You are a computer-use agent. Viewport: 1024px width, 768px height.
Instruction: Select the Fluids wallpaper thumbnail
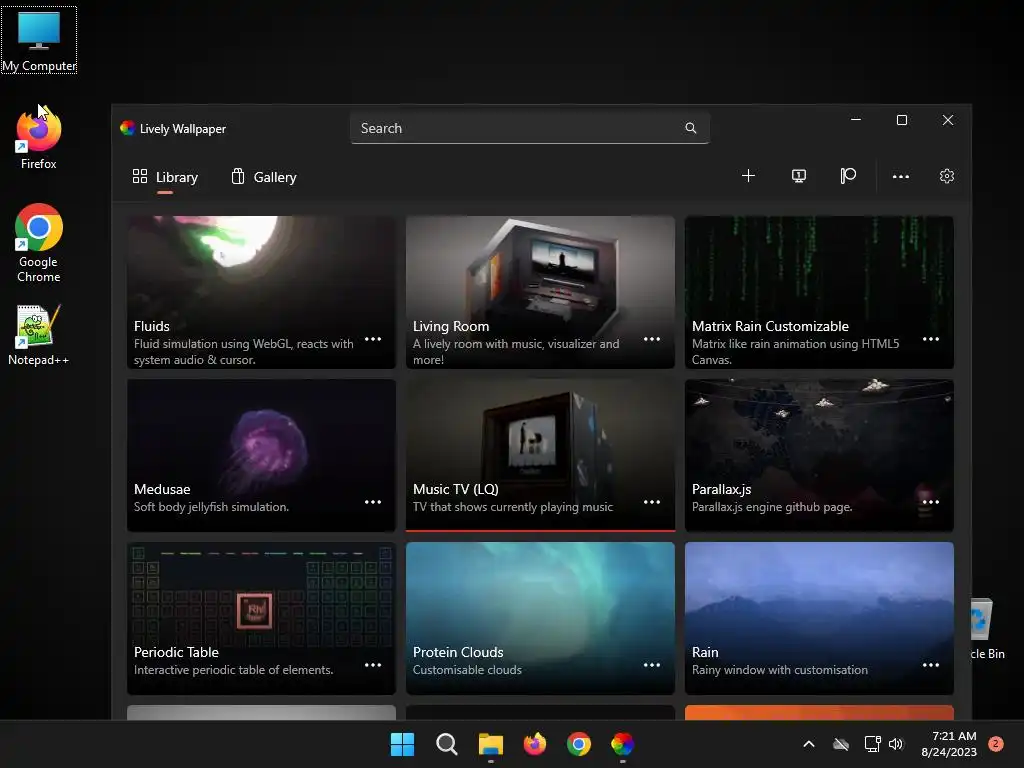point(261,292)
